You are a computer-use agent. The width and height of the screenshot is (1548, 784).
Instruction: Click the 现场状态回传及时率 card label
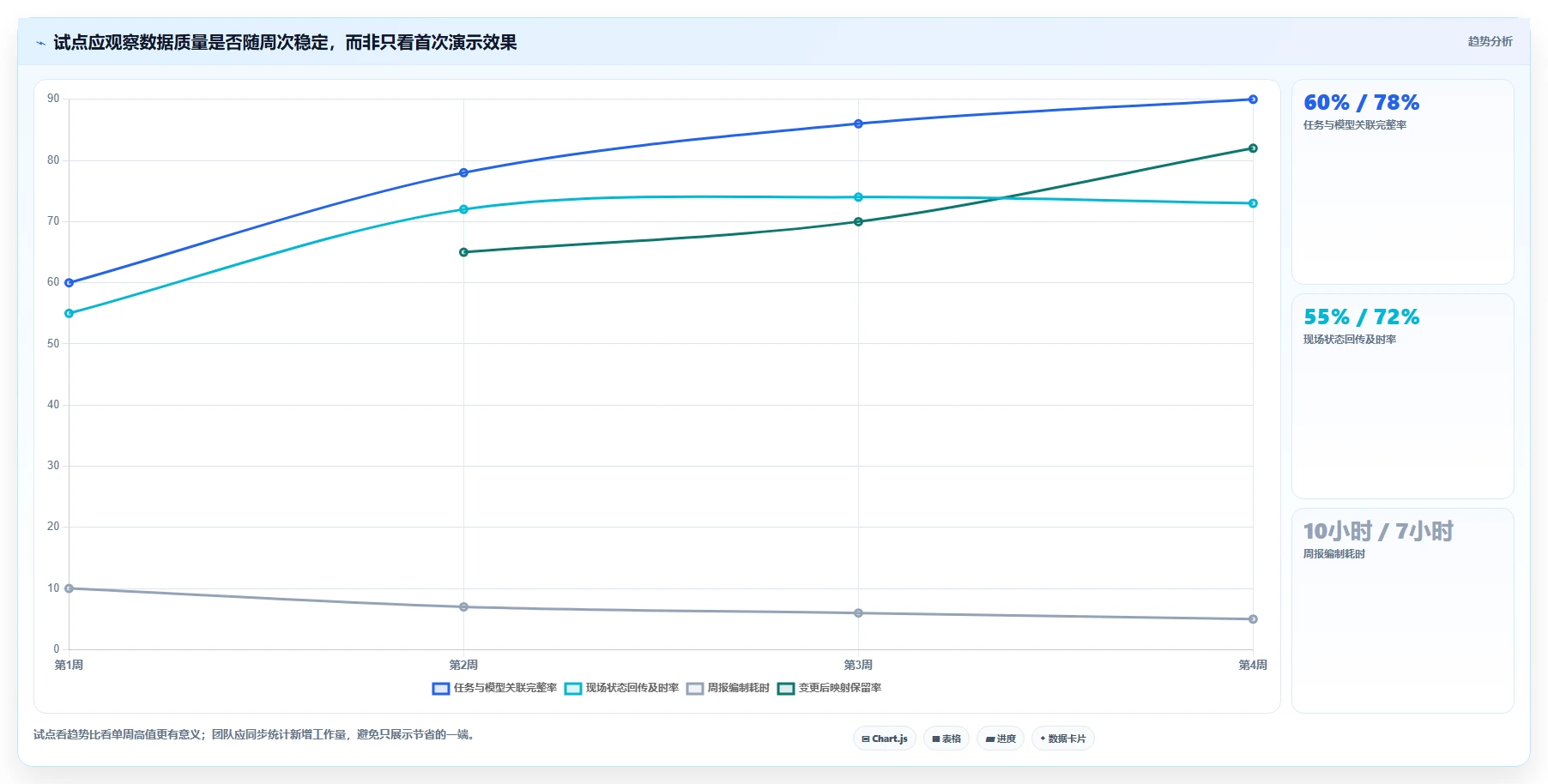[1350, 340]
